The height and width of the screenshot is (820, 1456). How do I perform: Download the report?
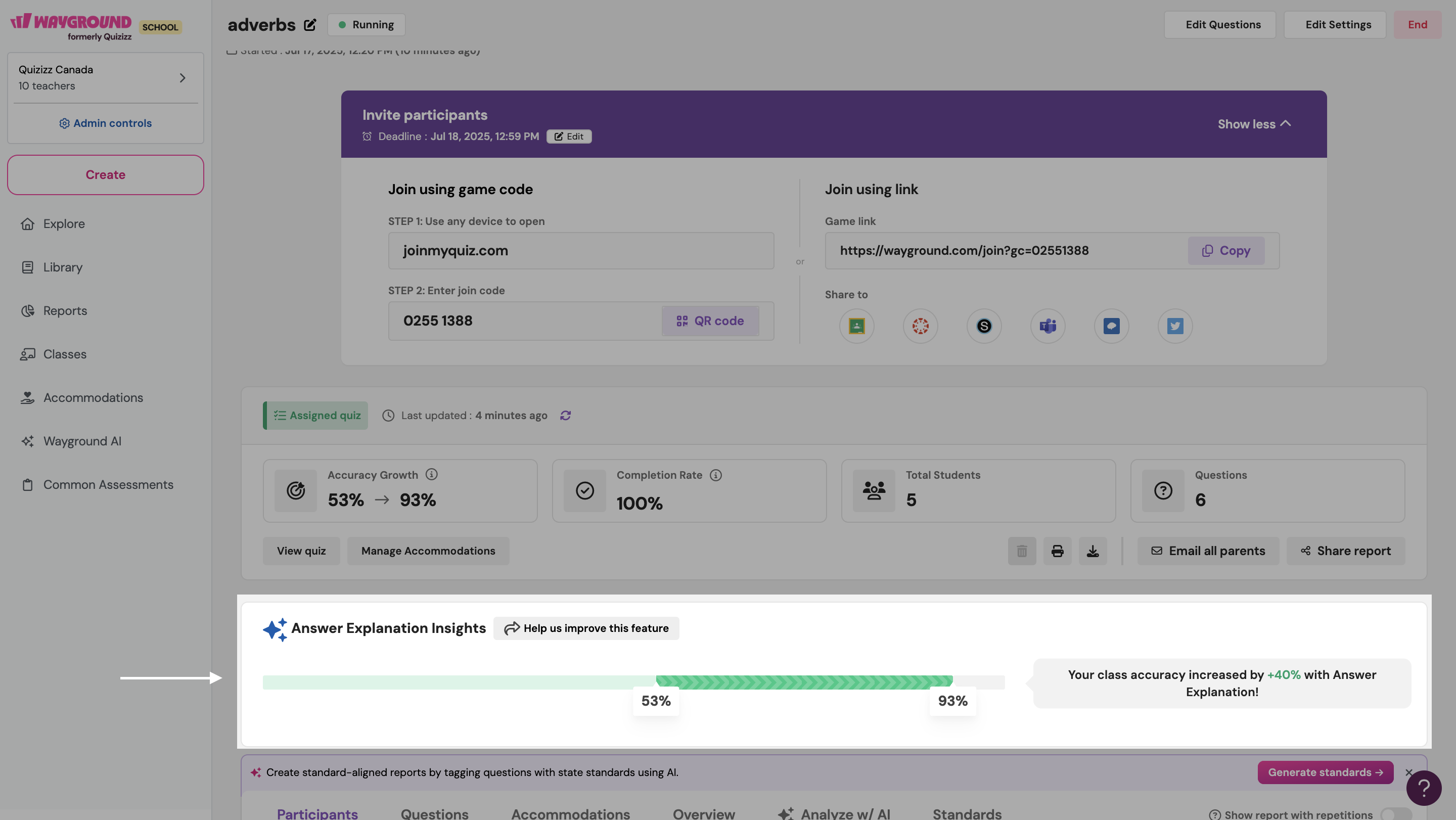(x=1093, y=551)
